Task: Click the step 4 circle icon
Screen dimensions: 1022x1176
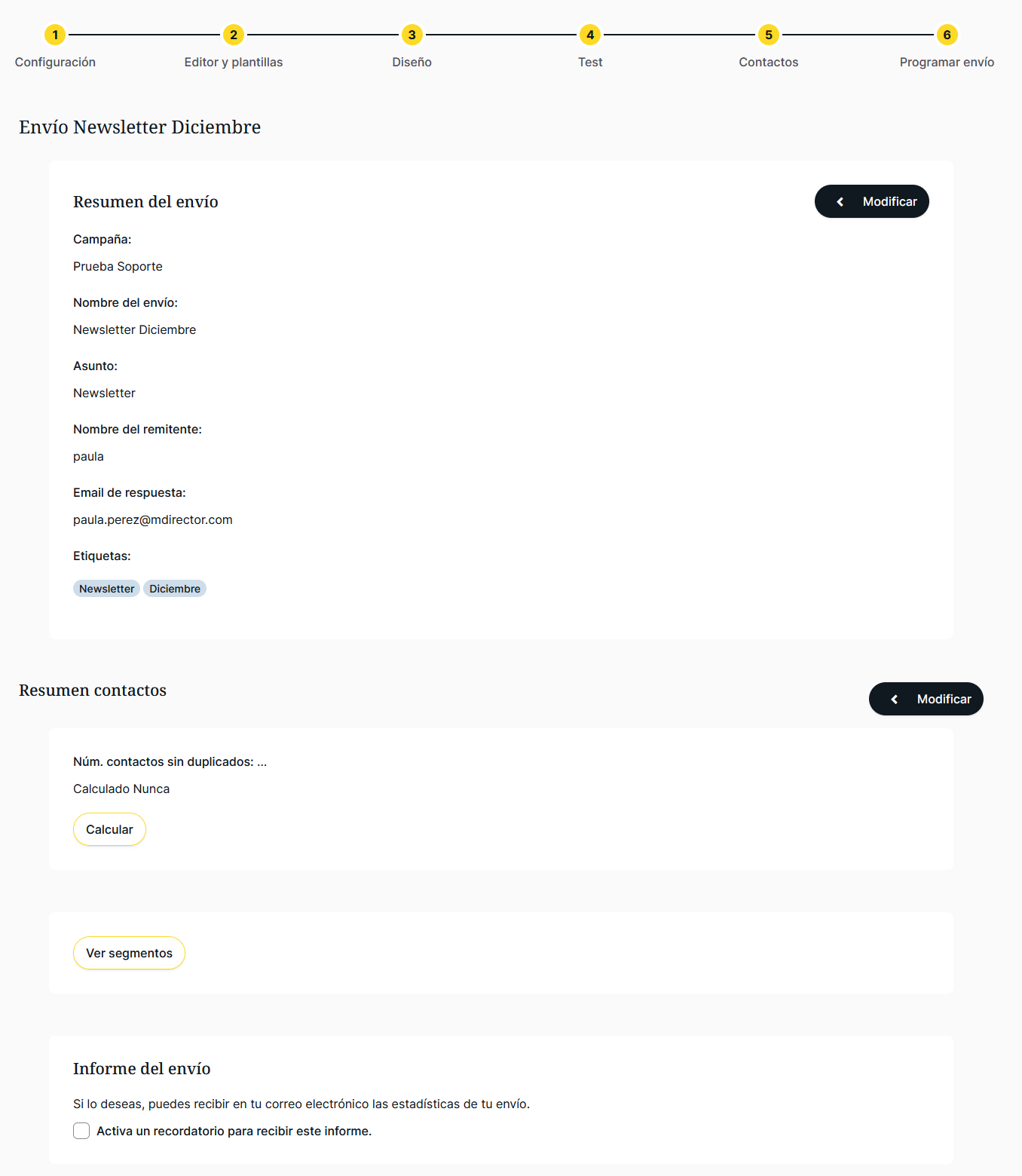Action: click(x=590, y=35)
